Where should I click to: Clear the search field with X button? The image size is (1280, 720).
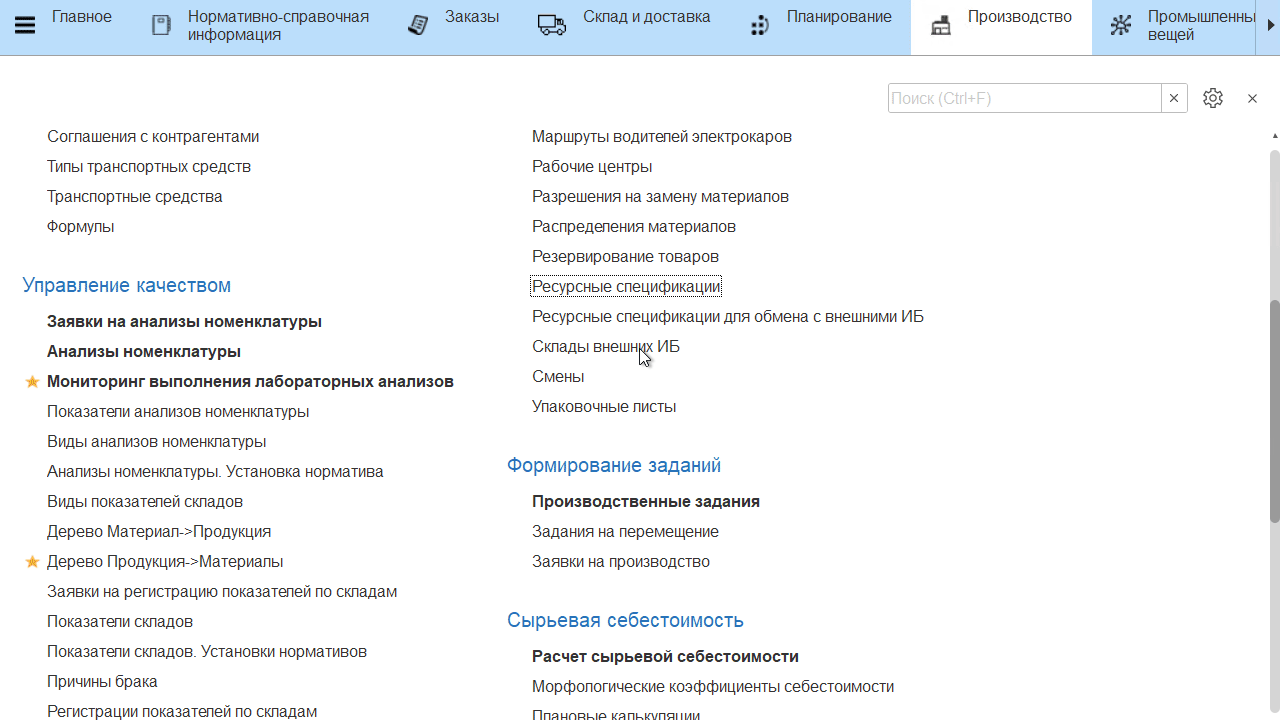point(1174,98)
